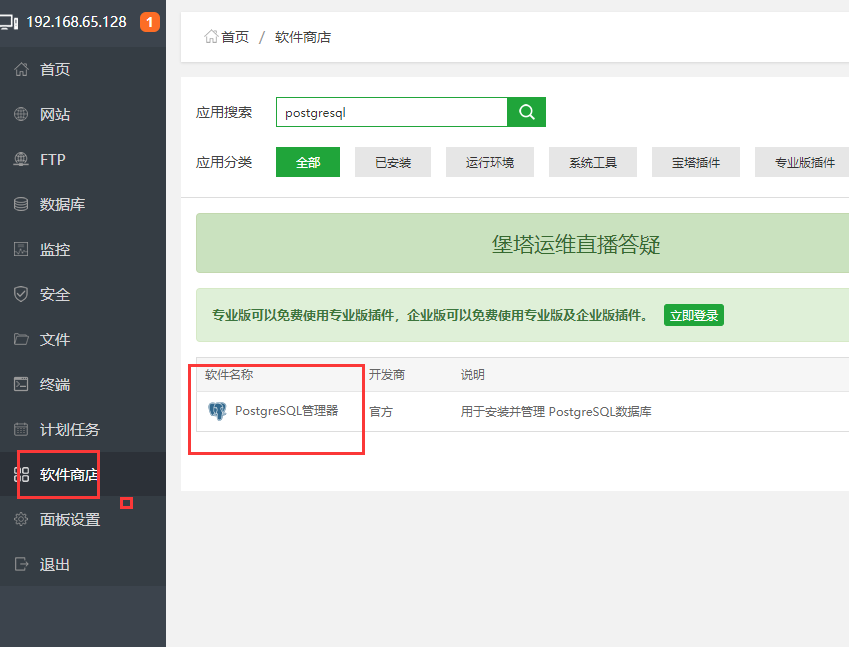This screenshot has height=647, width=849.
Task: Switch to 系统工具 category tab
Action: point(593,162)
